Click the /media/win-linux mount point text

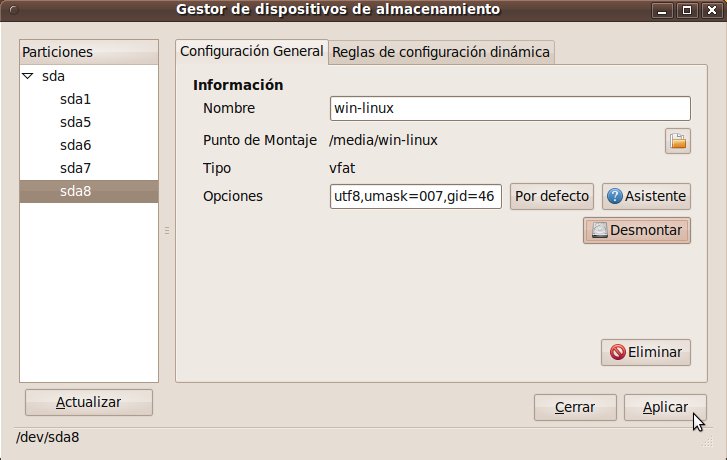tap(383, 141)
